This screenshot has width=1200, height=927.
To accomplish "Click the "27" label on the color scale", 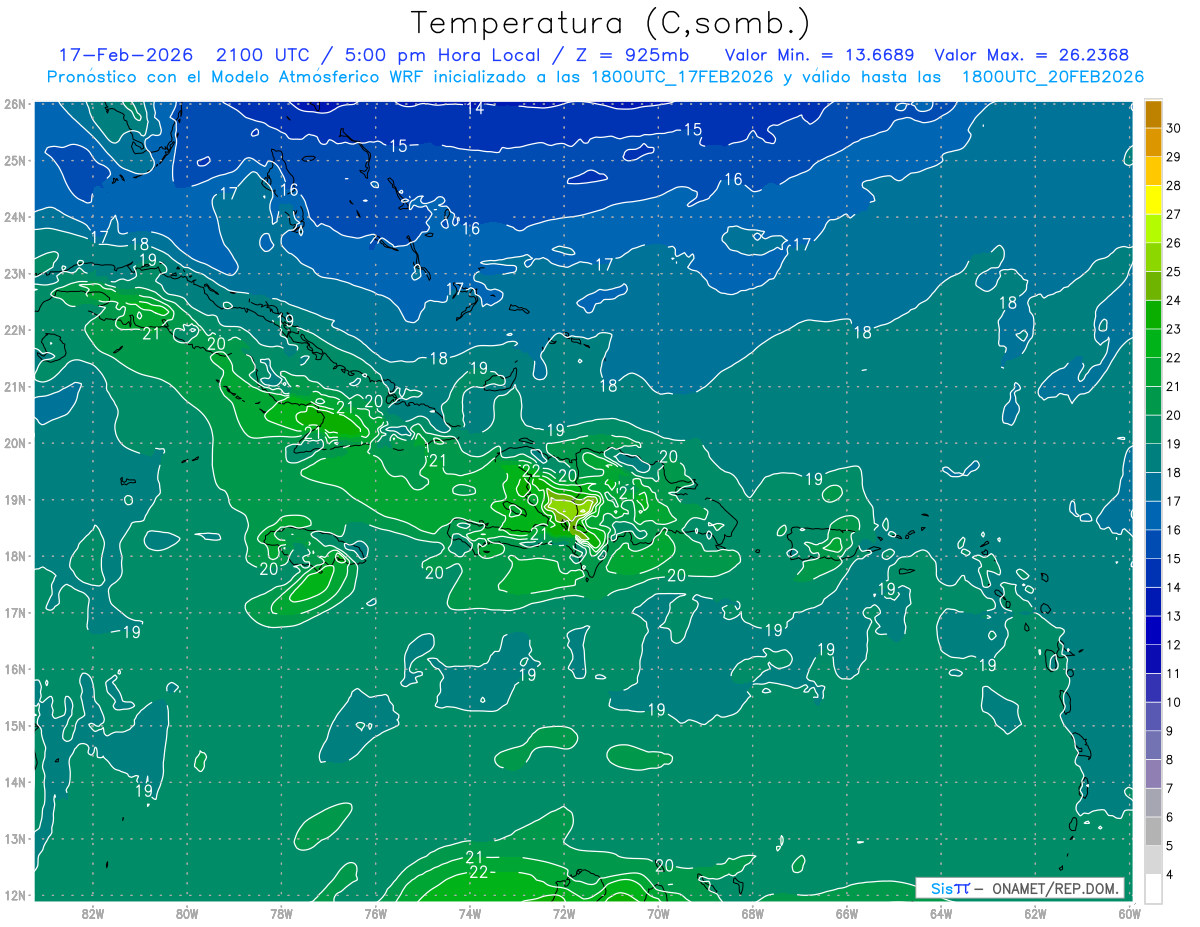I will (1174, 214).
